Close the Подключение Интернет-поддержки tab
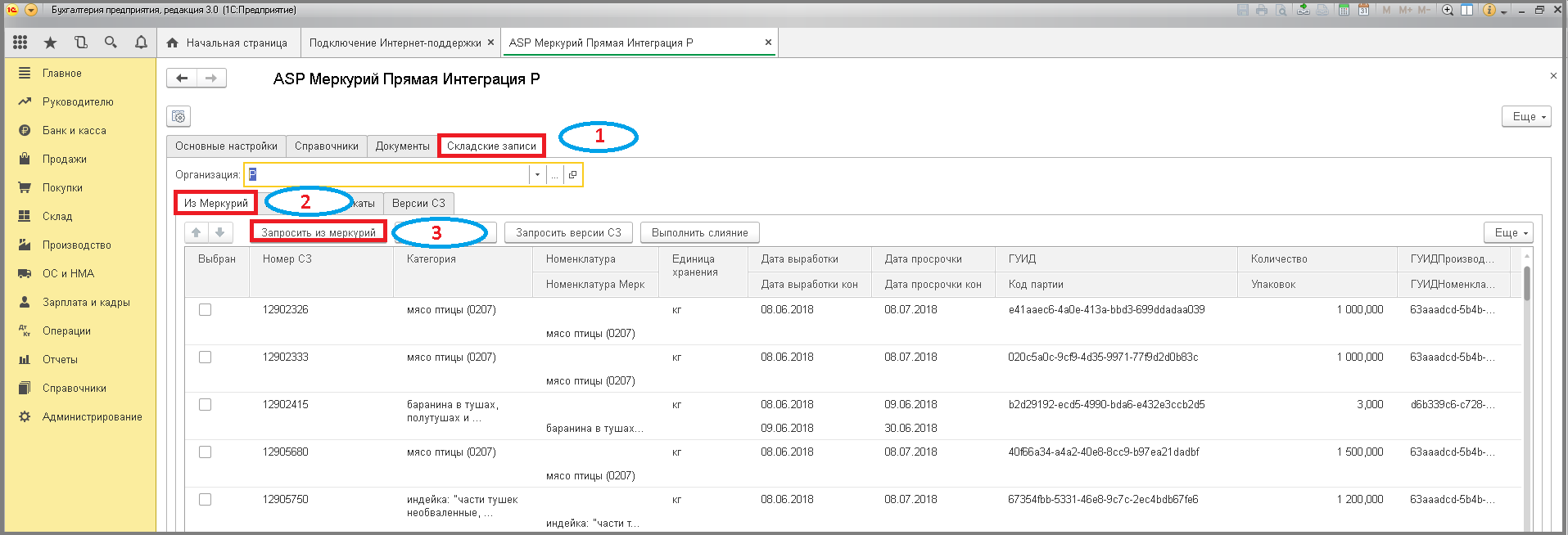The image size is (1568, 535). point(491,43)
